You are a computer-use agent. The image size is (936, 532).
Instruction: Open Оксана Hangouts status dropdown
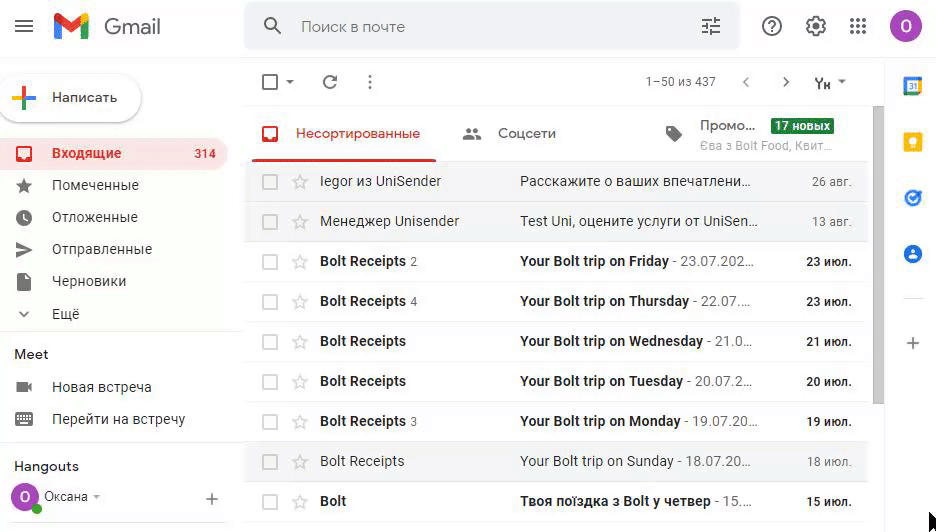point(97,497)
